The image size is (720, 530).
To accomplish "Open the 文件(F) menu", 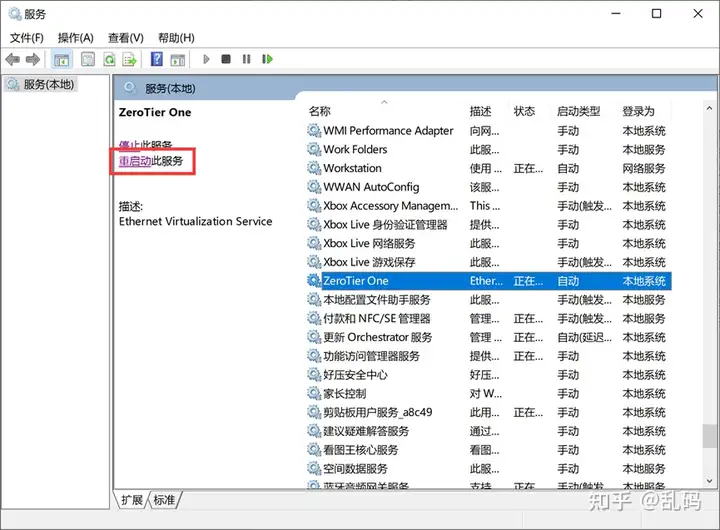I will [27, 38].
